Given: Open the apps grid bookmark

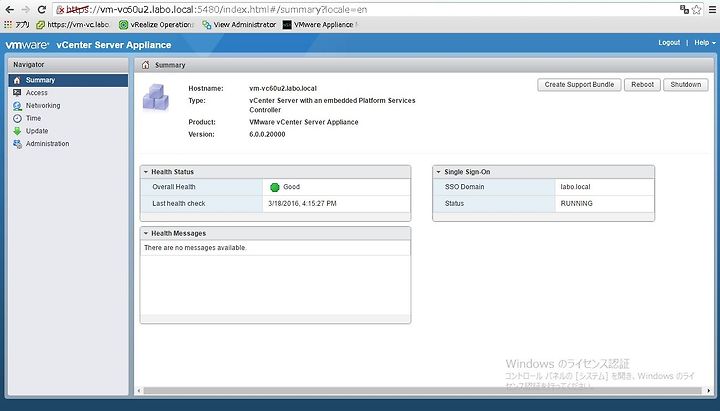Looking at the screenshot, I should 17,25.
